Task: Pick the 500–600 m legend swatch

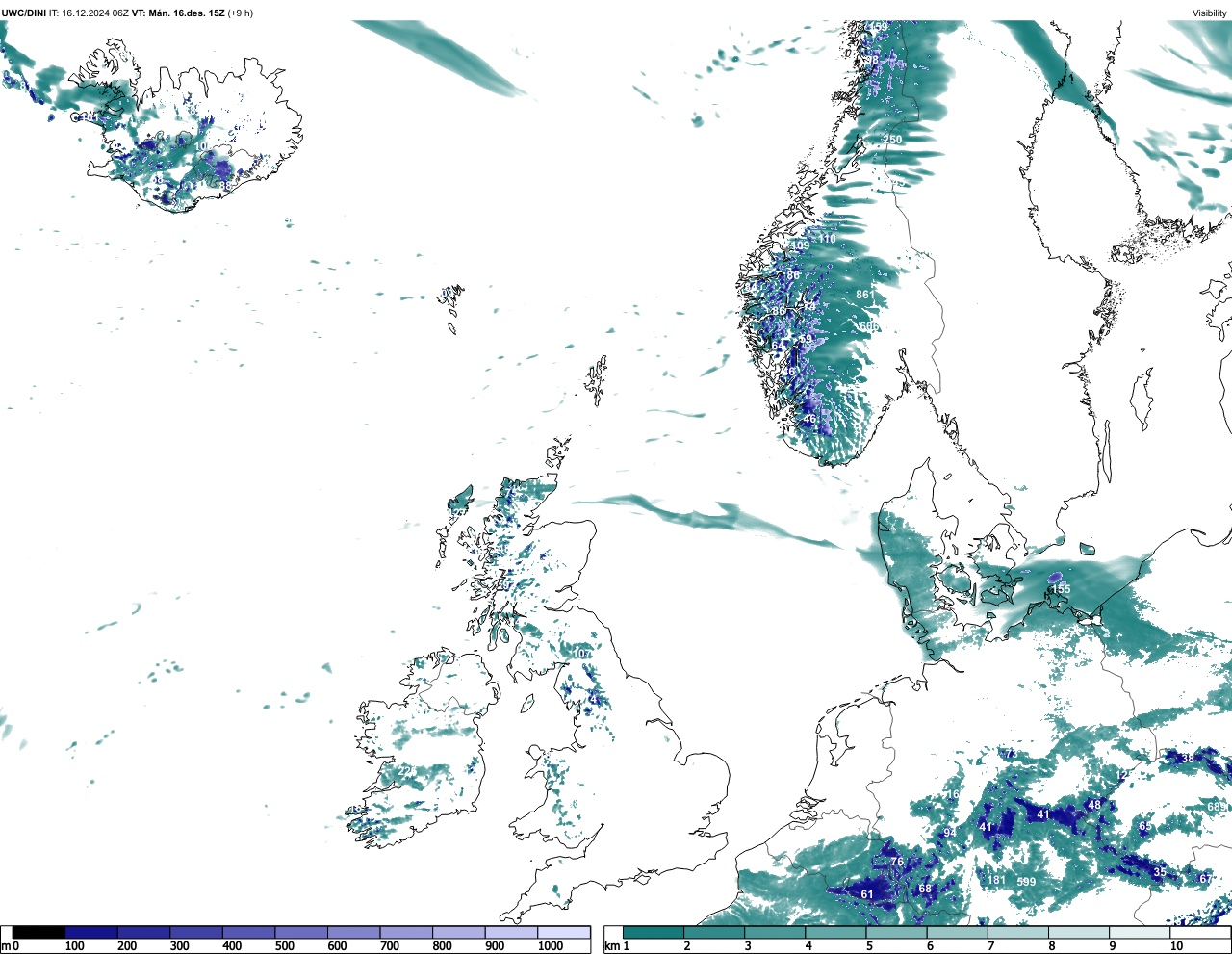Action: [301, 932]
